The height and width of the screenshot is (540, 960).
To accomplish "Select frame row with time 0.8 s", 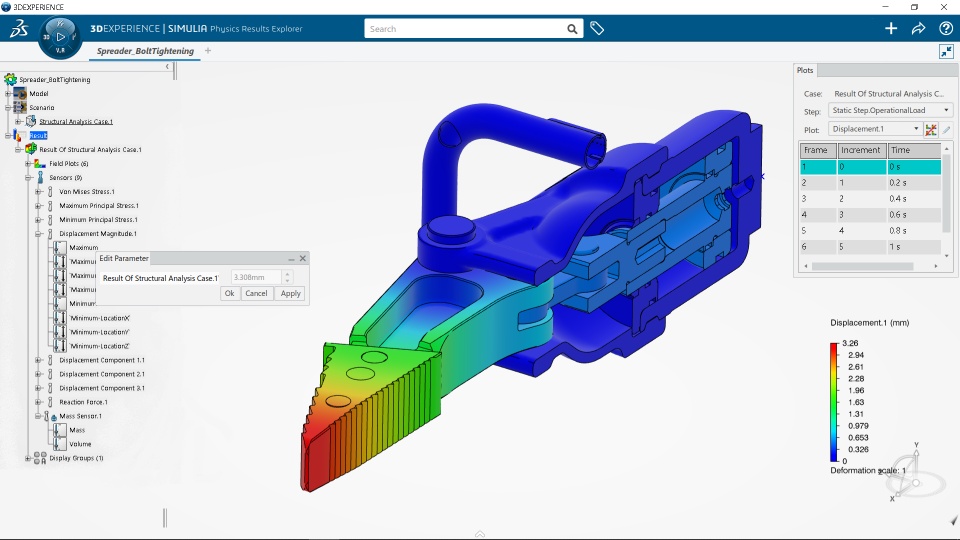I will point(870,230).
